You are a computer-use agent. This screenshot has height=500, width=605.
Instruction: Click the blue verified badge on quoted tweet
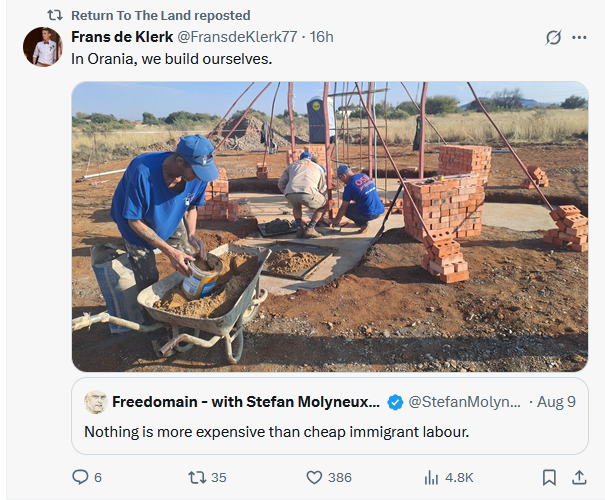(395, 402)
